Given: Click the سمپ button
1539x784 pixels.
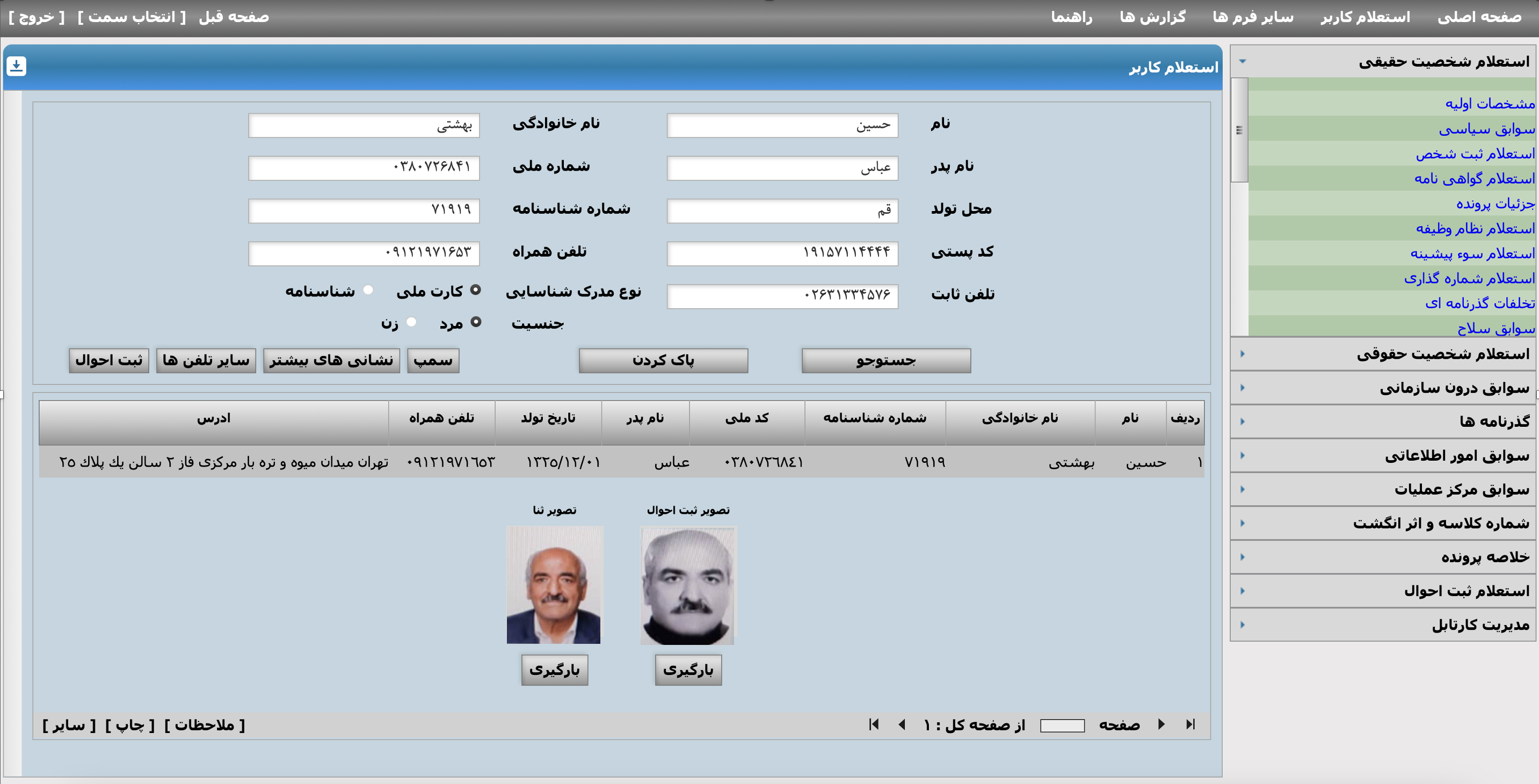Looking at the screenshot, I should tap(433, 360).
